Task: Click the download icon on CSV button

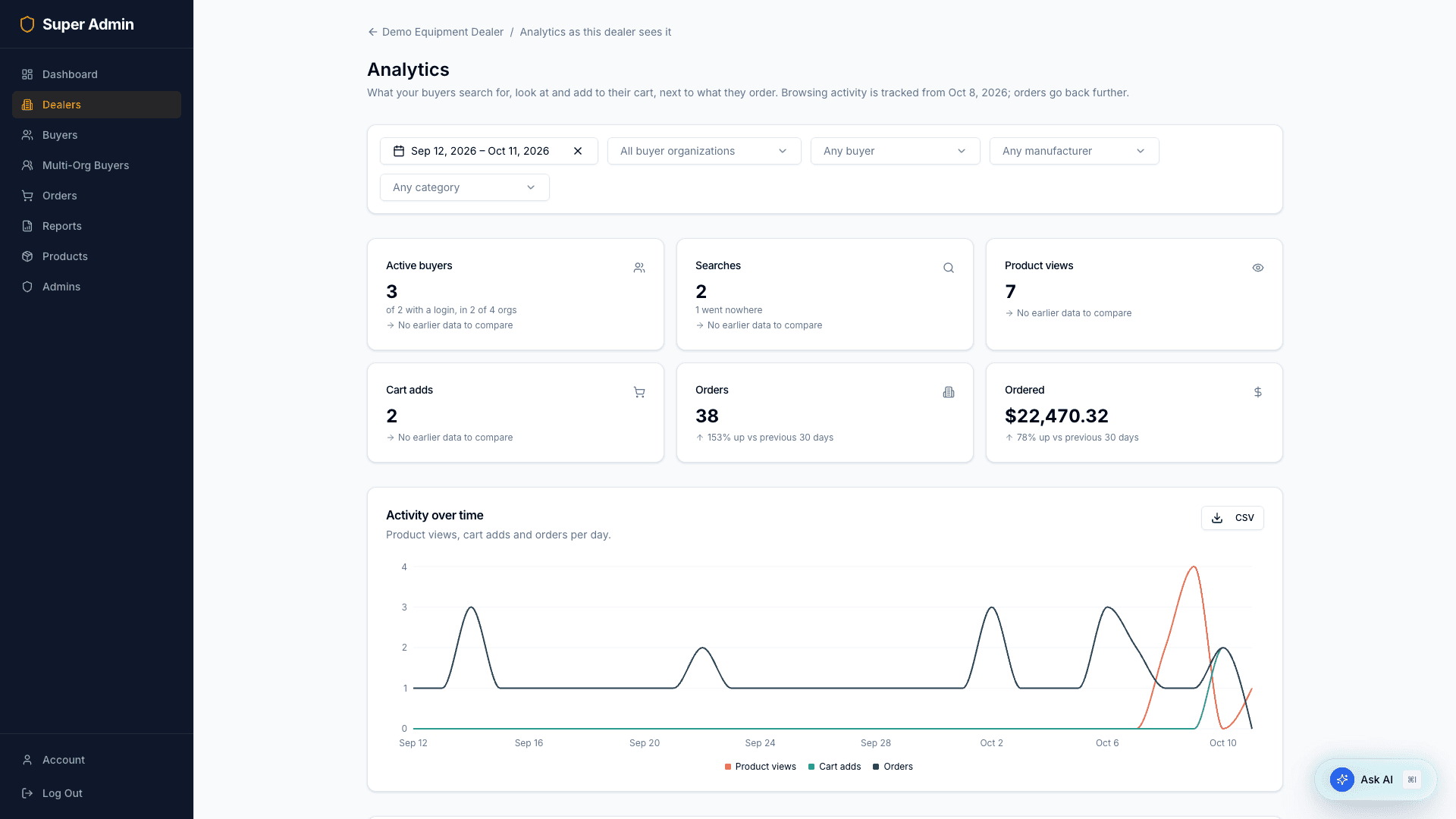Action: [x=1217, y=518]
